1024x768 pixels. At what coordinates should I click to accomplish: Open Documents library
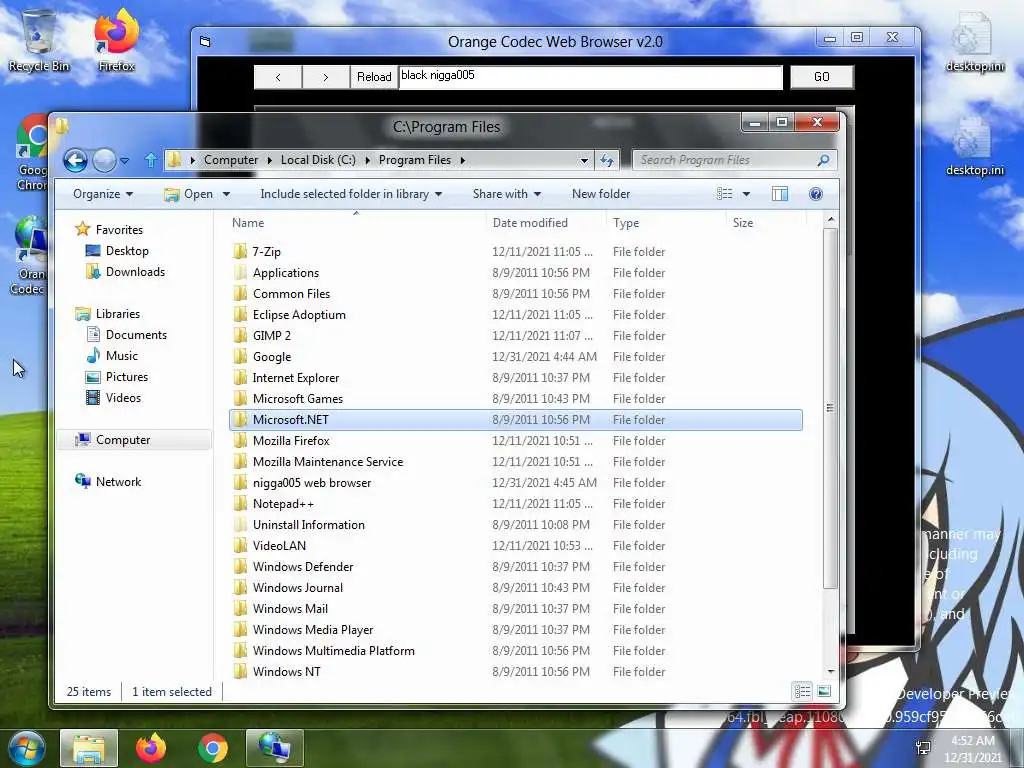tap(136, 335)
